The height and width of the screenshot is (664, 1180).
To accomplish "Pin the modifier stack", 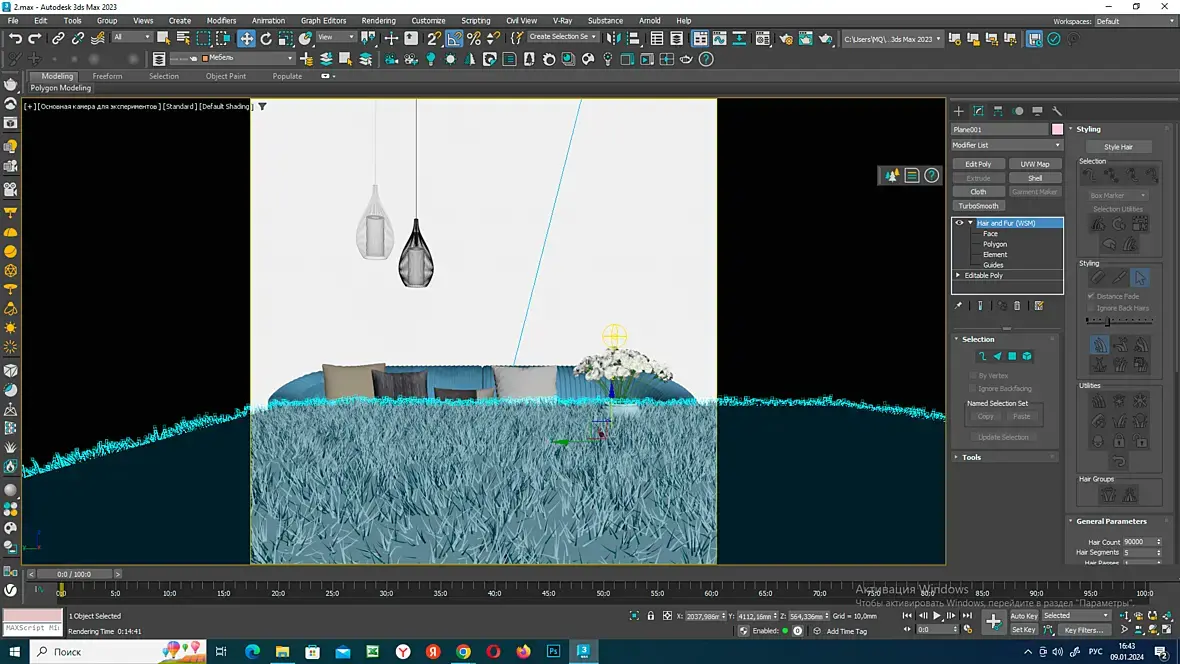I will (959, 306).
